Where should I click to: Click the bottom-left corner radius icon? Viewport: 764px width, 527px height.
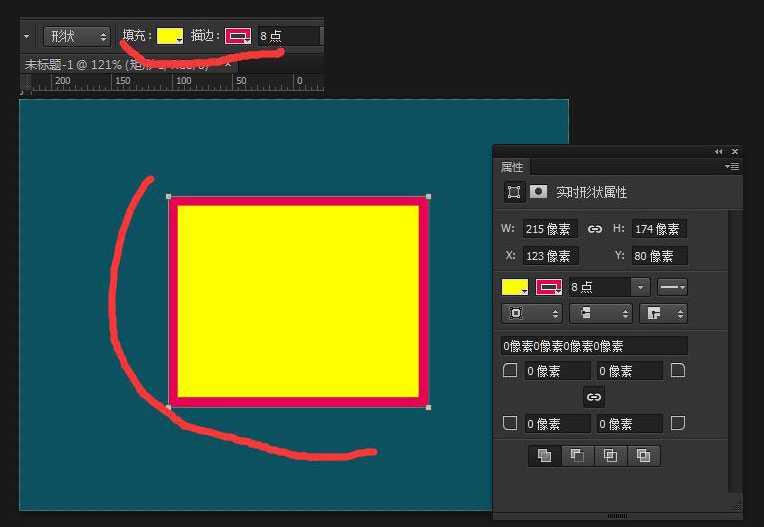pos(510,423)
